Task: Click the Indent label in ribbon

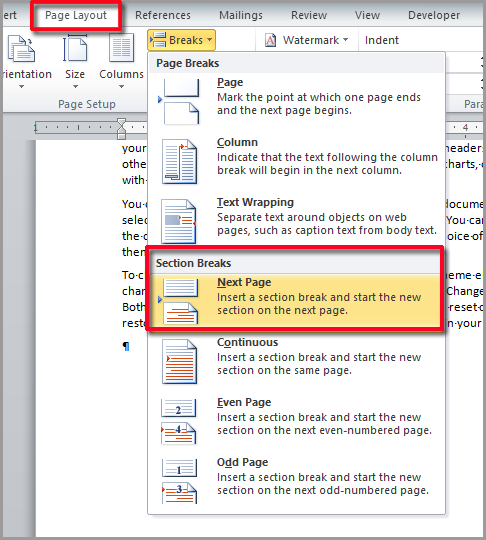Action: point(382,40)
